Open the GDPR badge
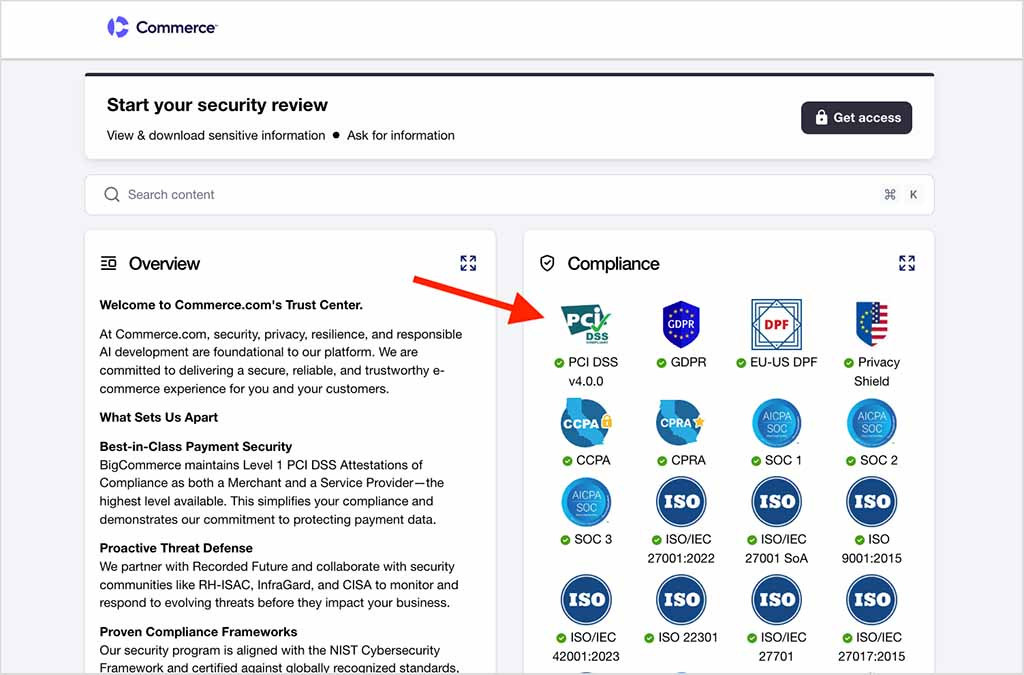 pos(681,324)
